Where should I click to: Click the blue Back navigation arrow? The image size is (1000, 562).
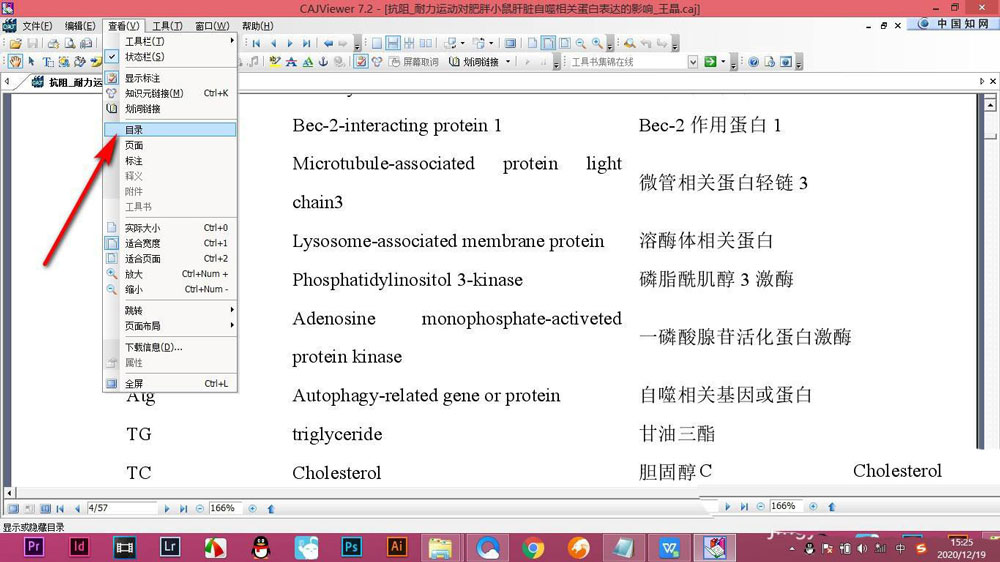328,43
